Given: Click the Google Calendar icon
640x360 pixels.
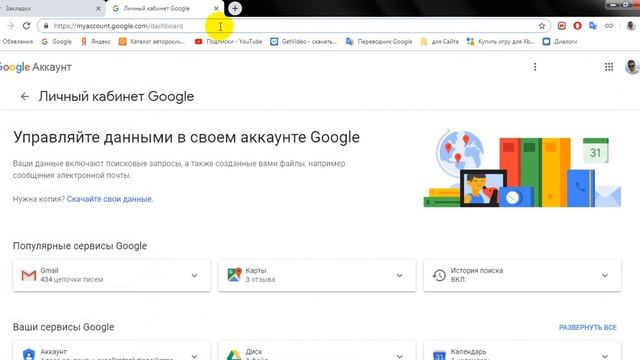Looking at the screenshot, I should (x=439, y=355).
